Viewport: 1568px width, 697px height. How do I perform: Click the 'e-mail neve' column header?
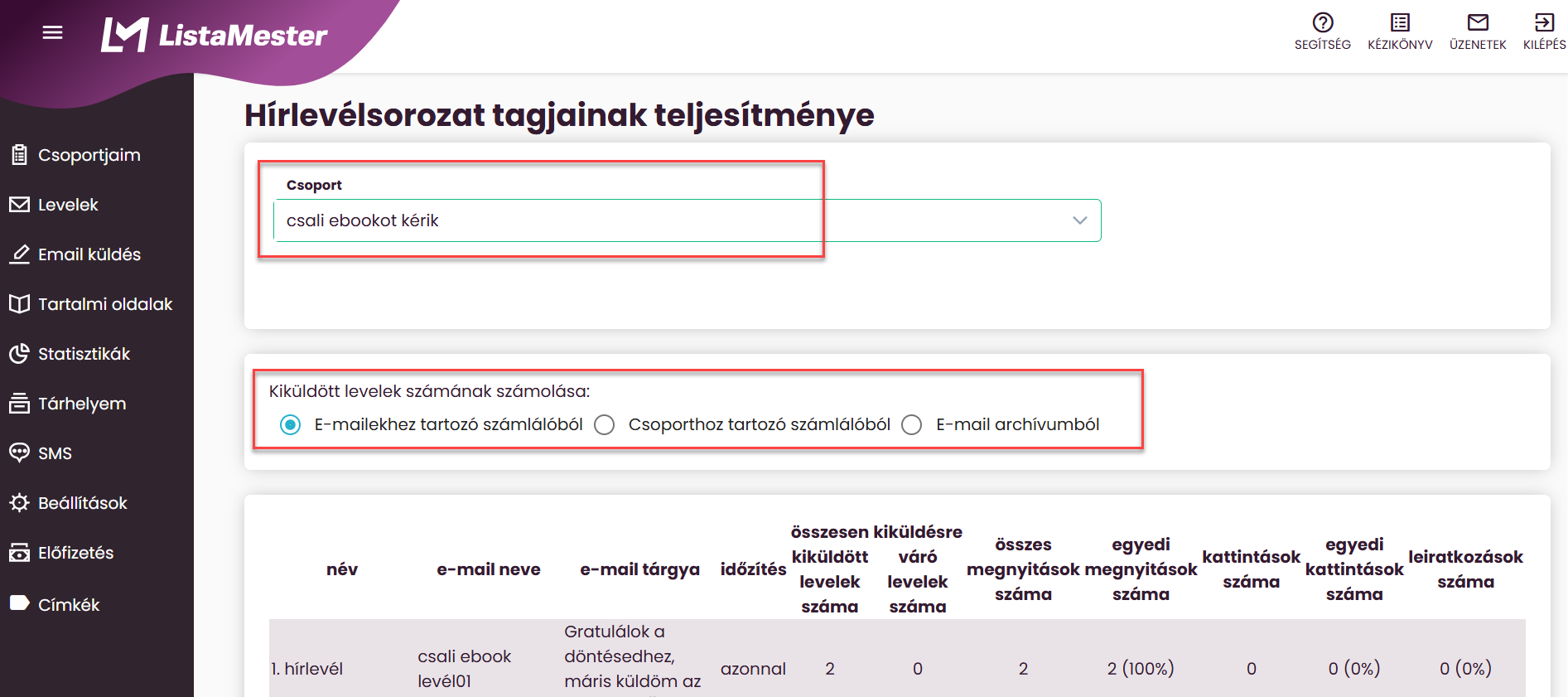(x=489, y=569)
